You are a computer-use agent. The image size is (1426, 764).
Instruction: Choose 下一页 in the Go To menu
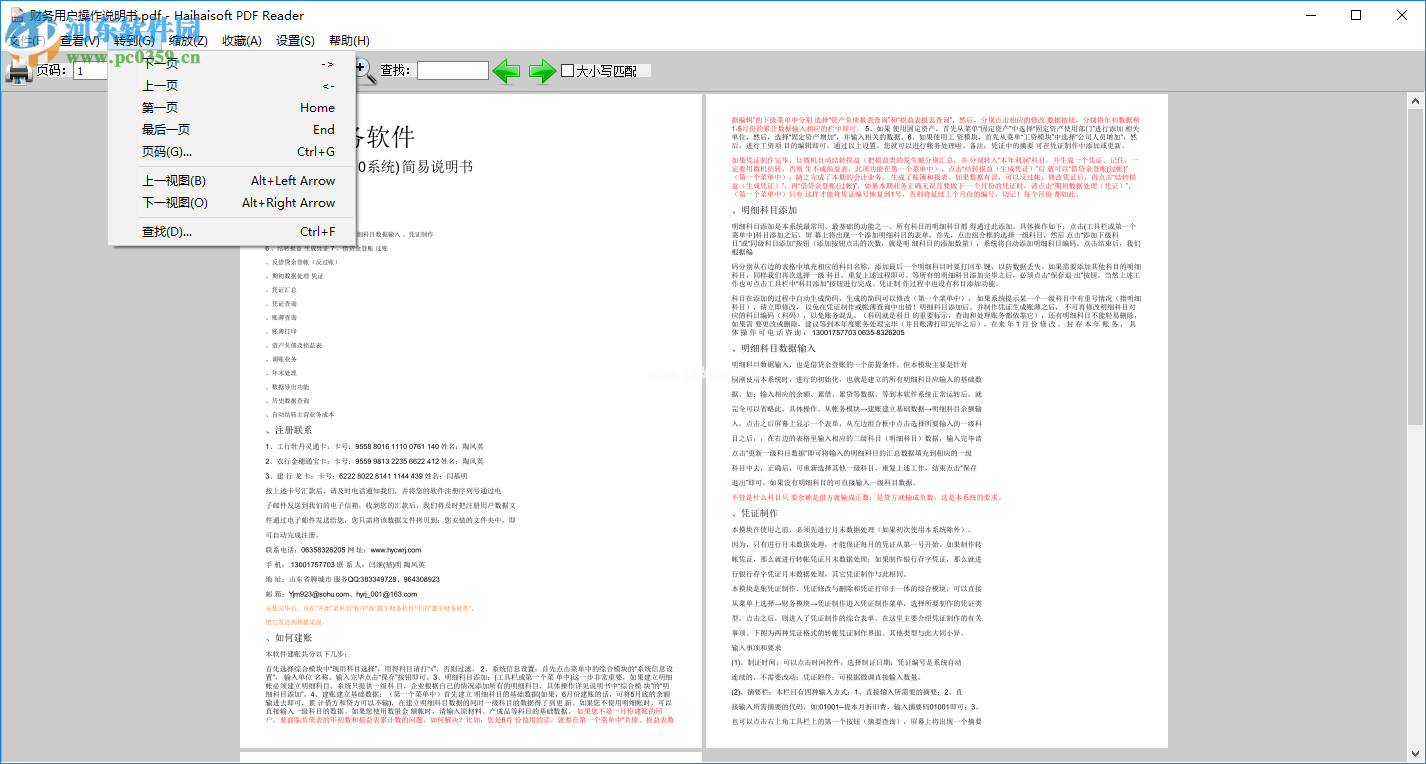tap(232, 64)
